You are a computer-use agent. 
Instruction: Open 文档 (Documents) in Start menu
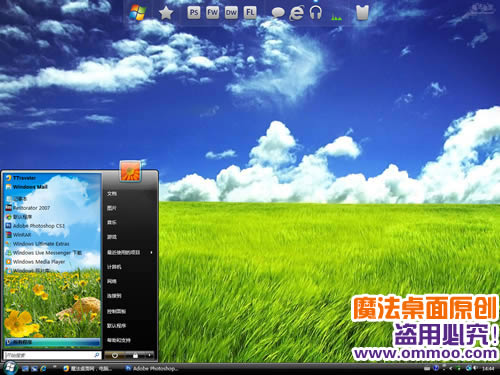(112, 193)
